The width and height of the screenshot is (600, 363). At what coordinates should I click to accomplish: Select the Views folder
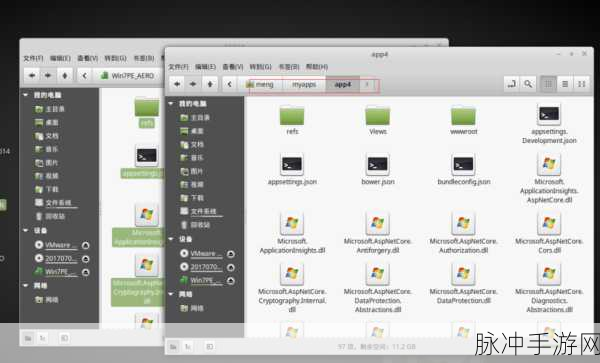tap(378, 121)
